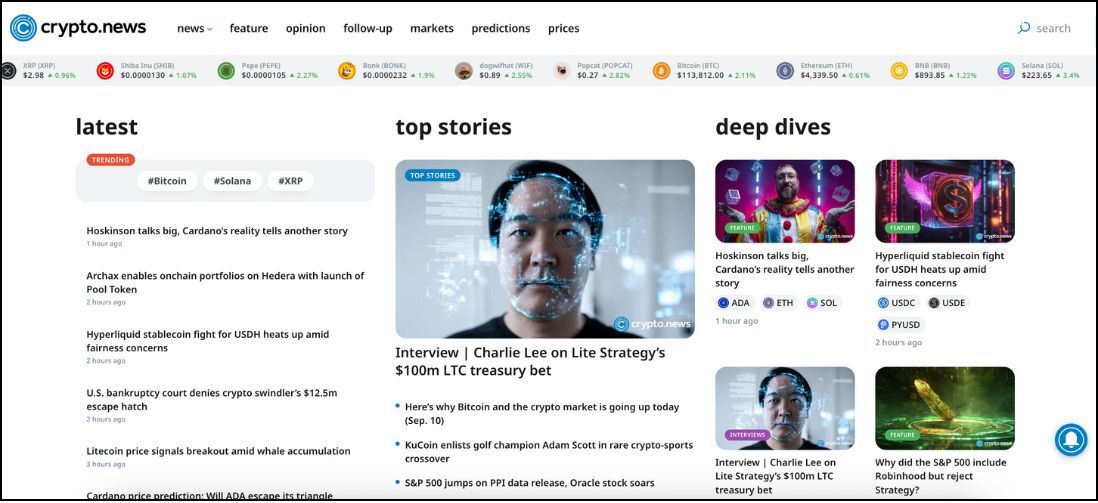Click the Ethereum price $4,339.50 in ticker
This screenshot has height=503, width=1098.
[819, 75]
